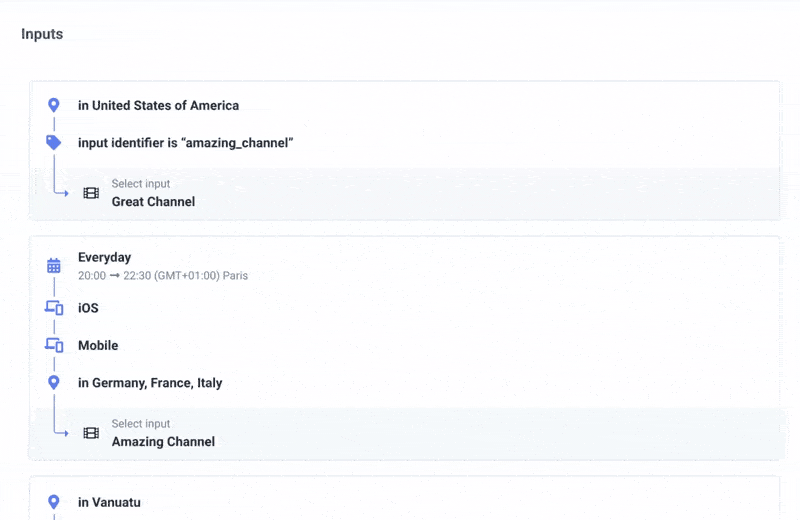The image size is (800, 520).
Task: Select the input identifier amazing_channel condition
Action: click(x=185, y=143)
